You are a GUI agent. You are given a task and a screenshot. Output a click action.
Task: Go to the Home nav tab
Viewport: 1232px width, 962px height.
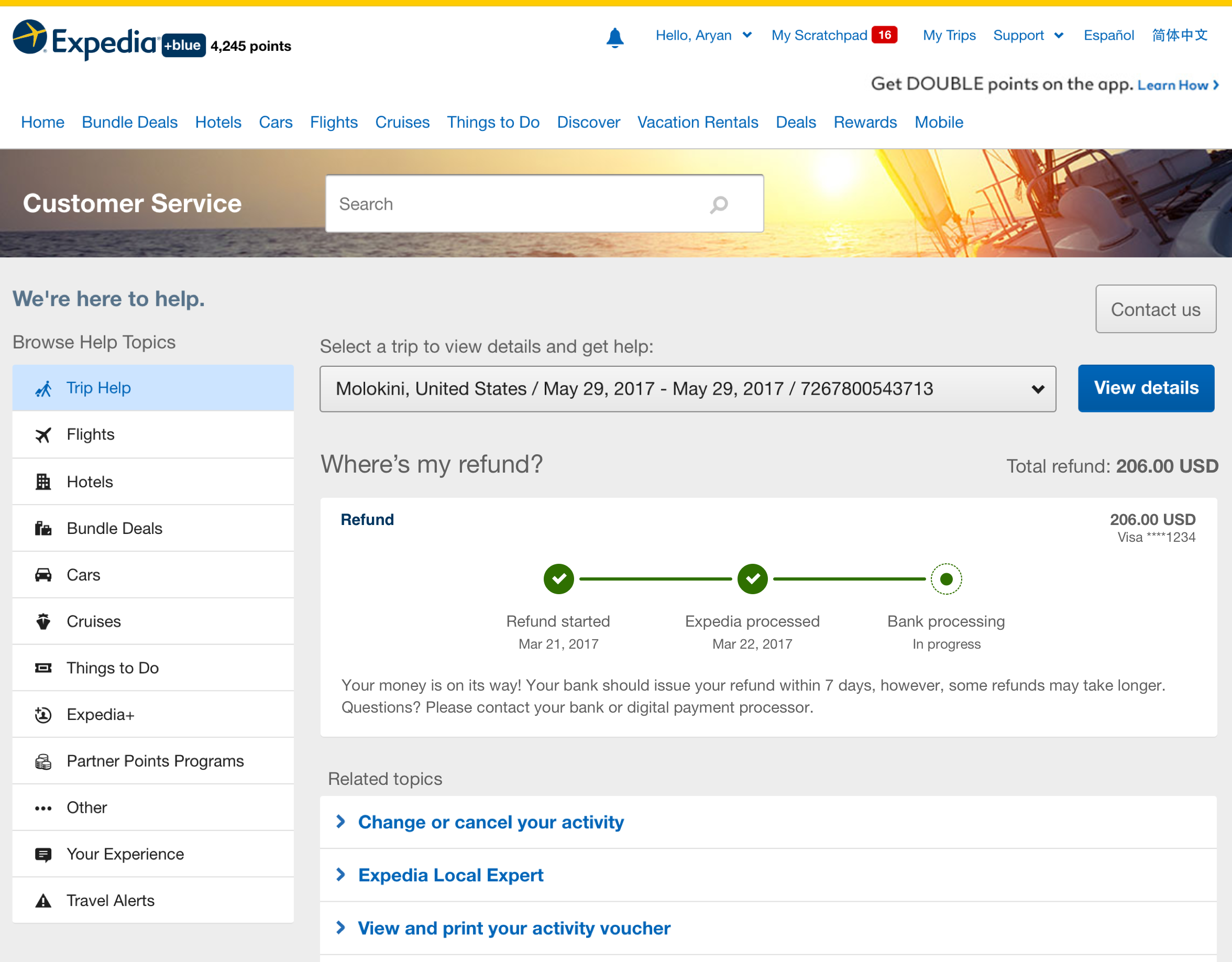(43, 123)
